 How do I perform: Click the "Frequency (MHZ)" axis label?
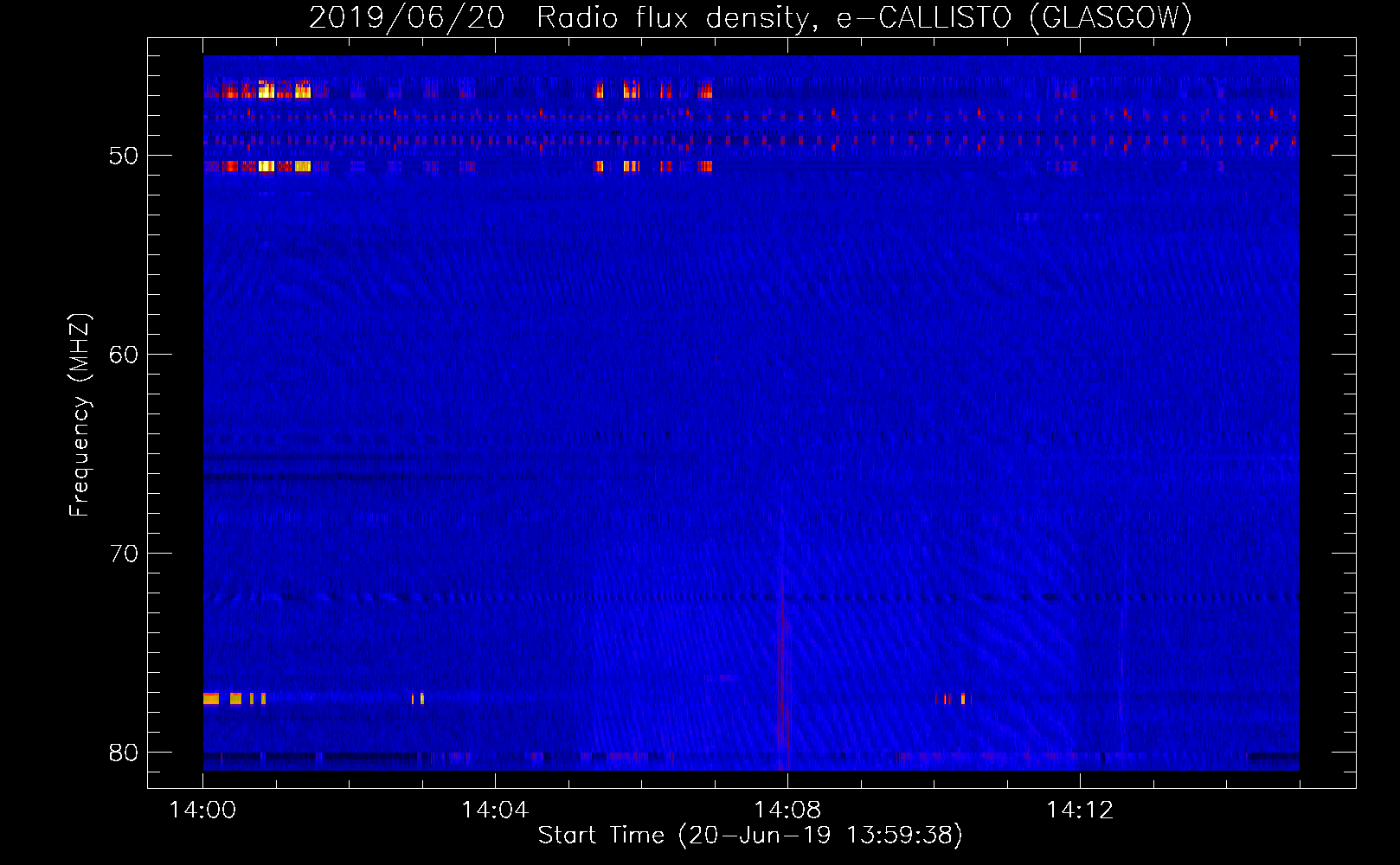point(79,415)
